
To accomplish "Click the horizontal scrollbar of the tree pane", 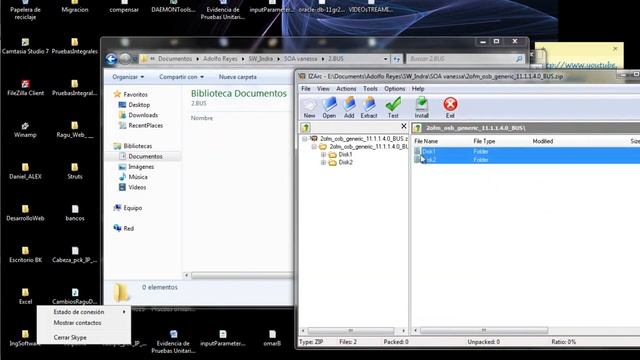I will [351, 330].
